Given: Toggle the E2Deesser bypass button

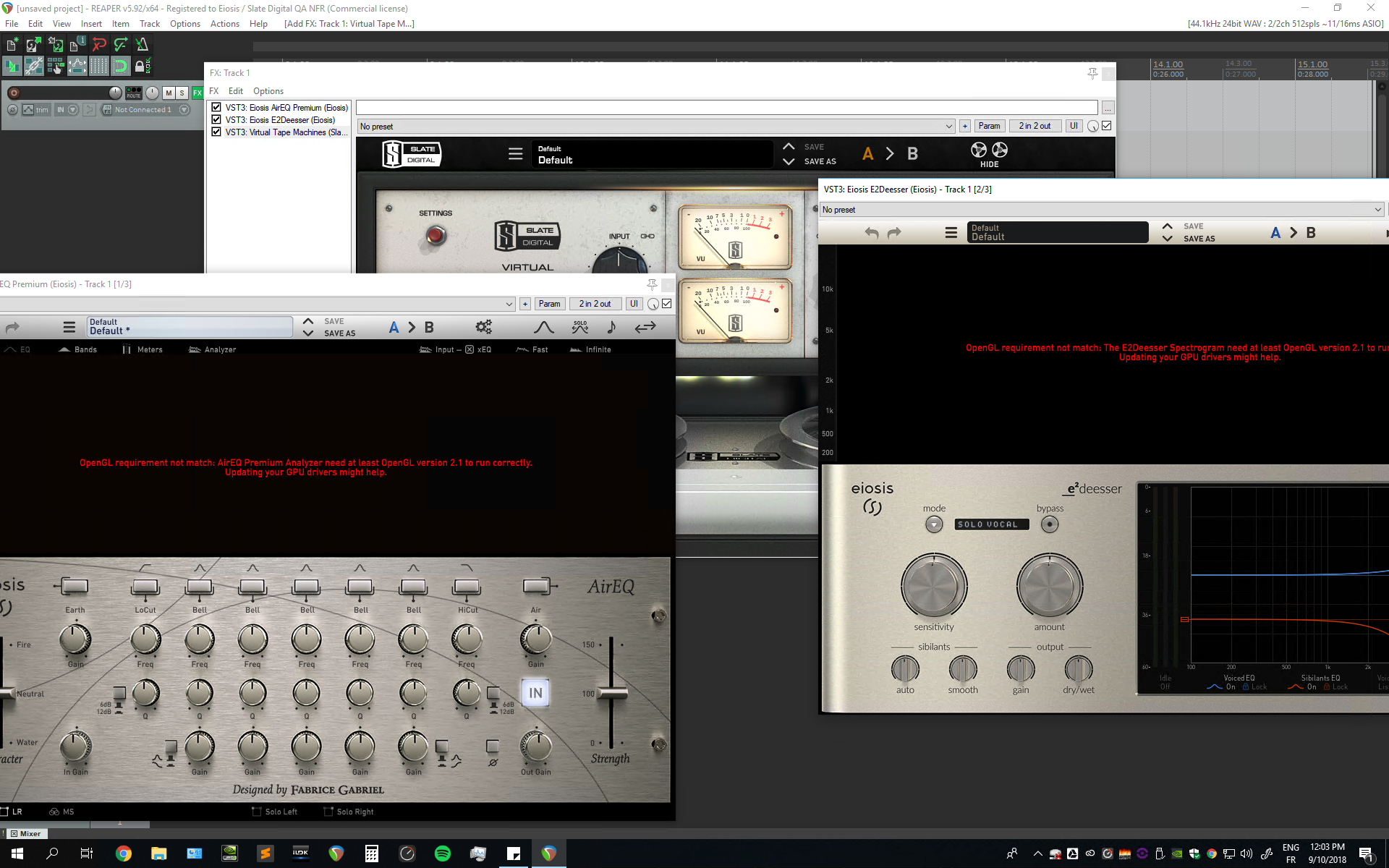Looking at the screenshot, I should pos(1049,524).
